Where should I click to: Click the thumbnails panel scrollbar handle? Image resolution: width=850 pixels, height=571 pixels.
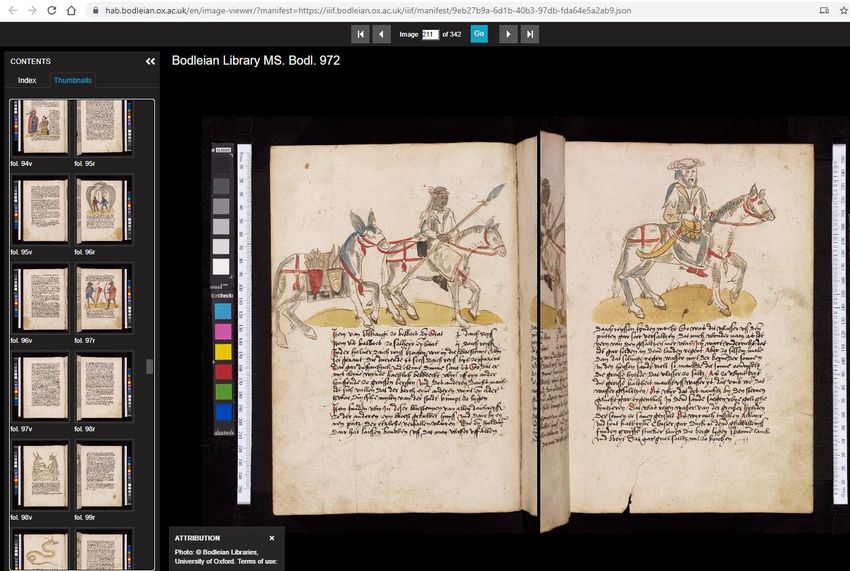click(x=150, y=366)
